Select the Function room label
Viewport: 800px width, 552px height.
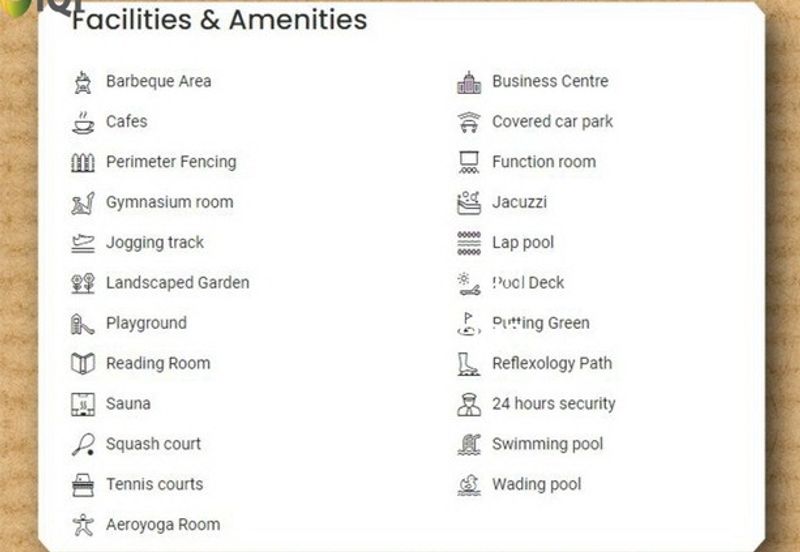point(543,162)
